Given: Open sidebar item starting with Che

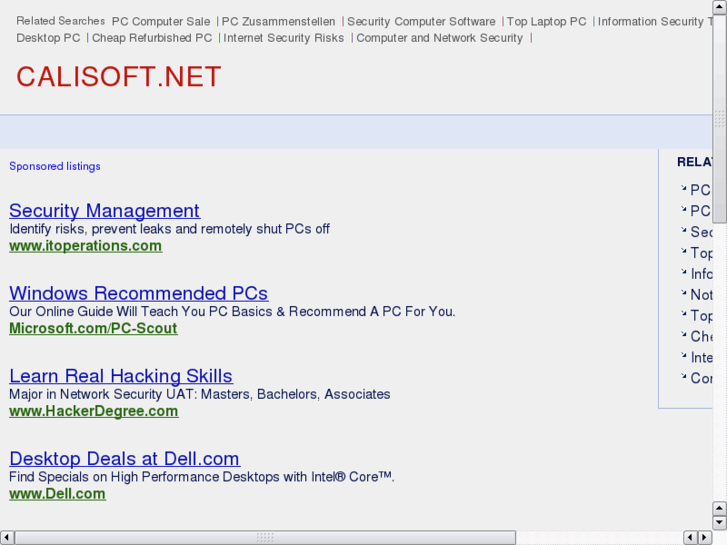Looking at the screenshot, I should 701,336.
